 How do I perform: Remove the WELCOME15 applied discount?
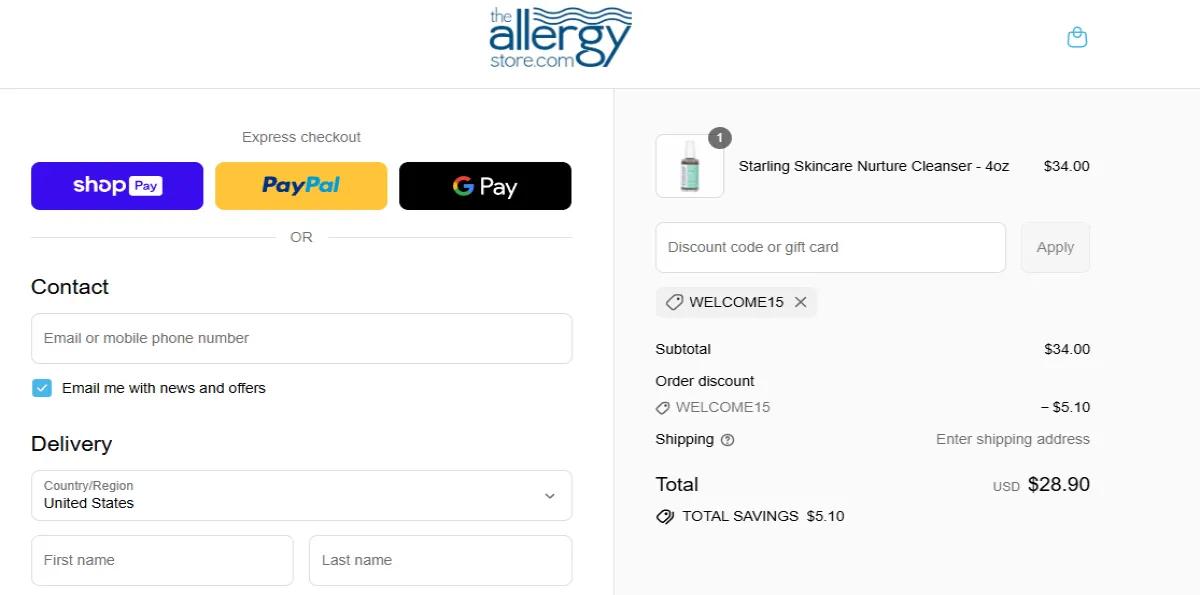pos(799,302)
